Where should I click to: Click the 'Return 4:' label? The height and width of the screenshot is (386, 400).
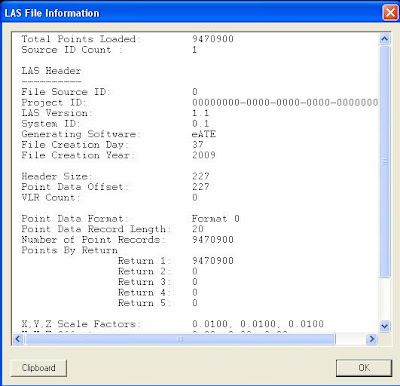(144, 292)
